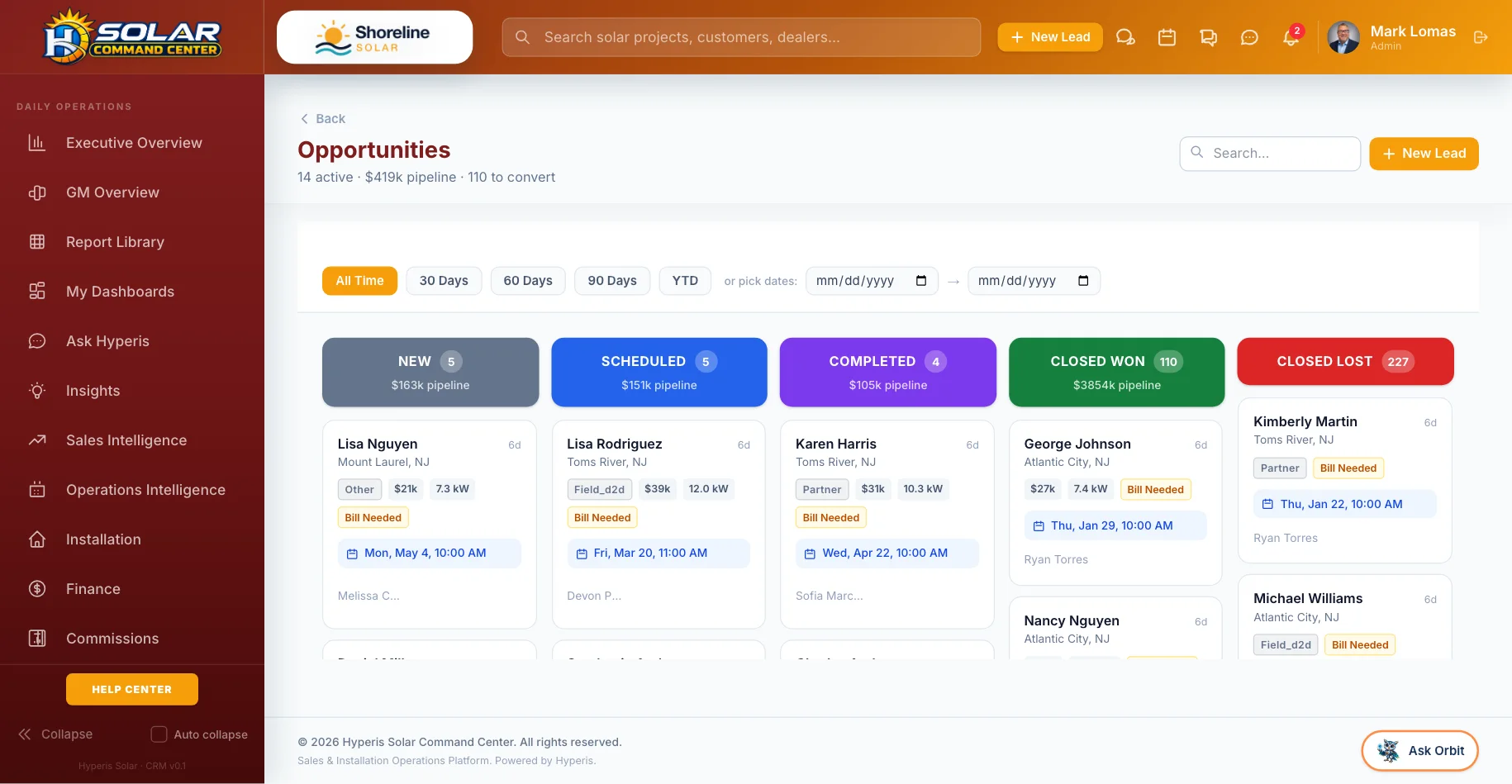
Task: Click the Insights lightbulb icon
Action: [37, 391]
